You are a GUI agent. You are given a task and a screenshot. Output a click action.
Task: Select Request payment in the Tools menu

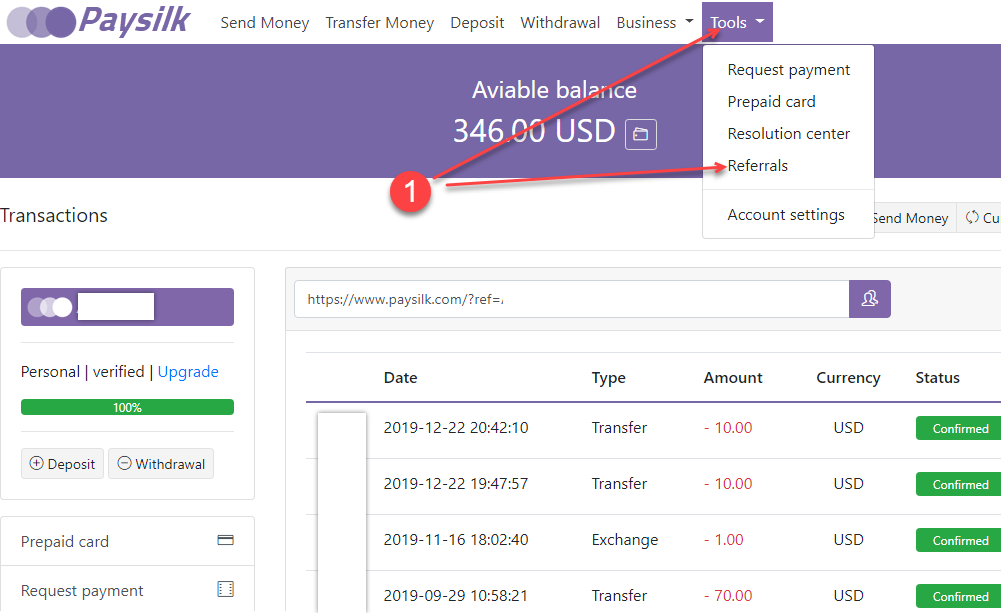(x=788, y=70)
